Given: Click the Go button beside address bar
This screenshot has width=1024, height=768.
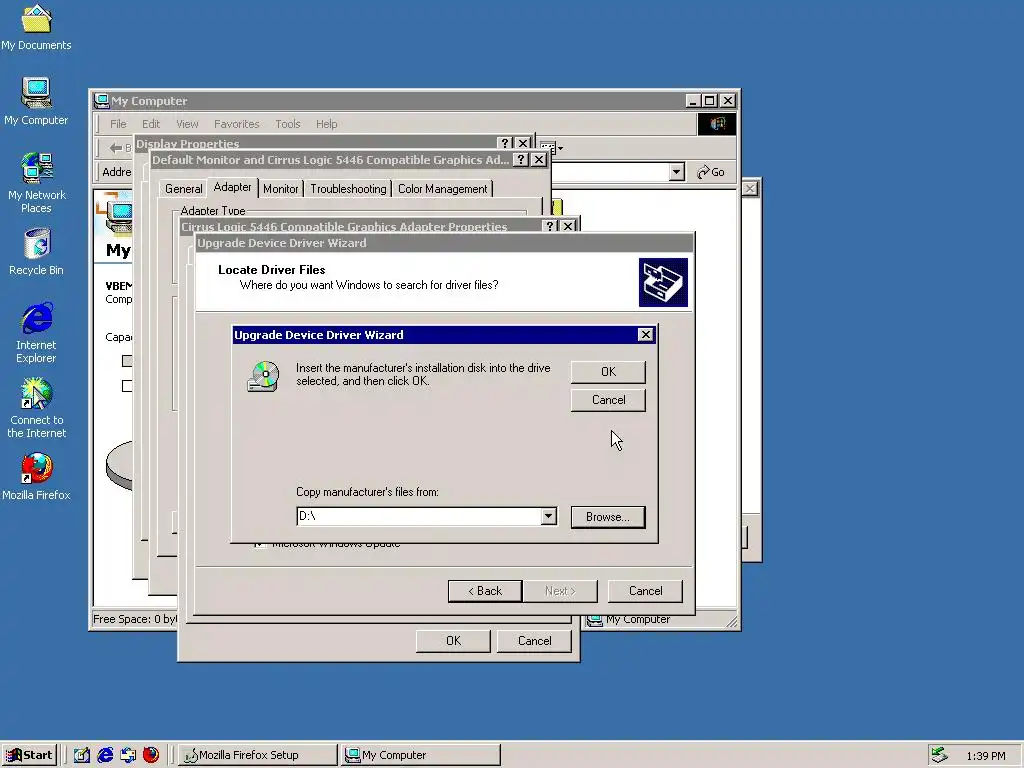Looking at the screenshot, I should (711, 172).
